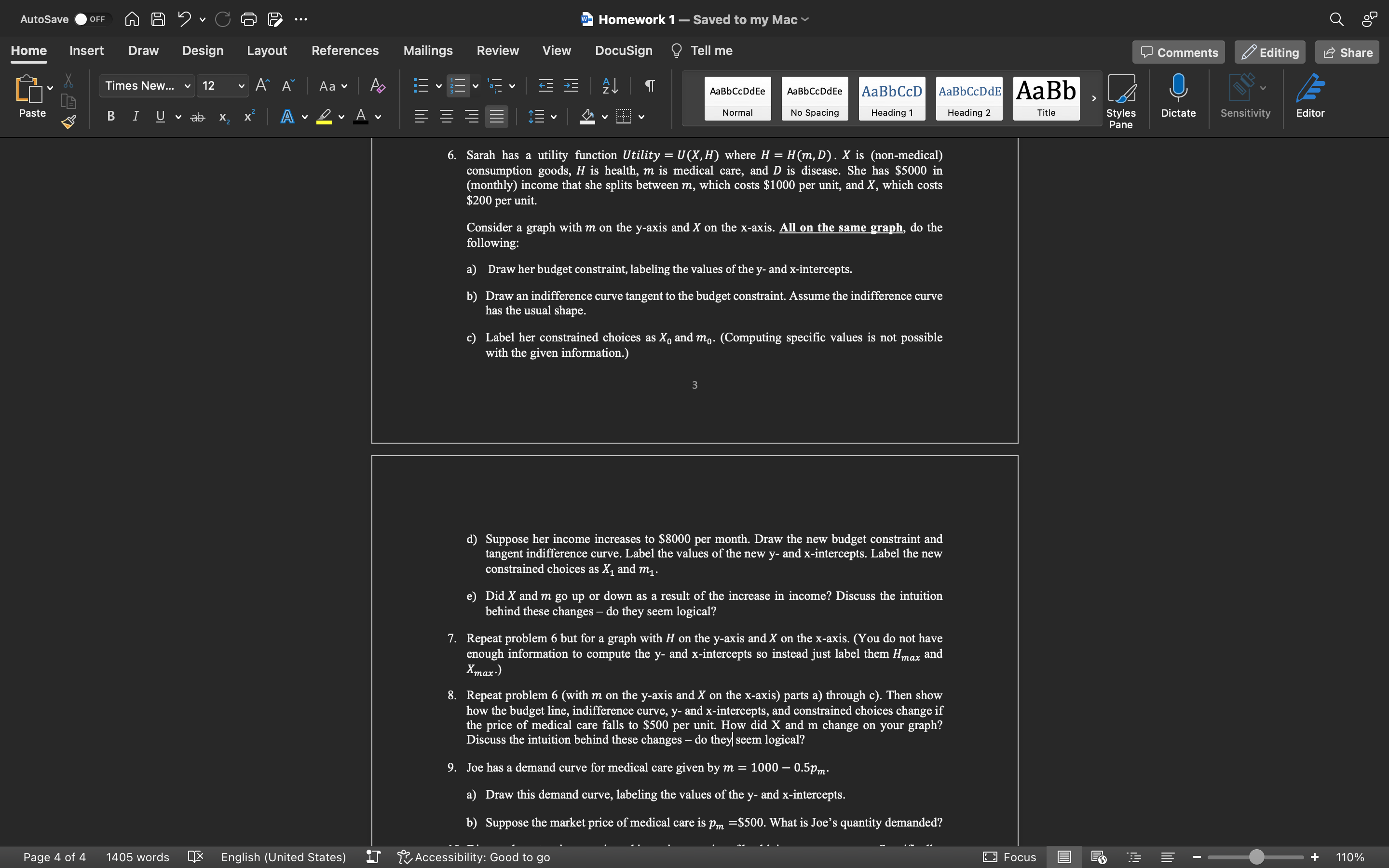Apply the Heading 1 style thumbnail
This screenshot has height=868, width=1389.
[x=891, y=98]
